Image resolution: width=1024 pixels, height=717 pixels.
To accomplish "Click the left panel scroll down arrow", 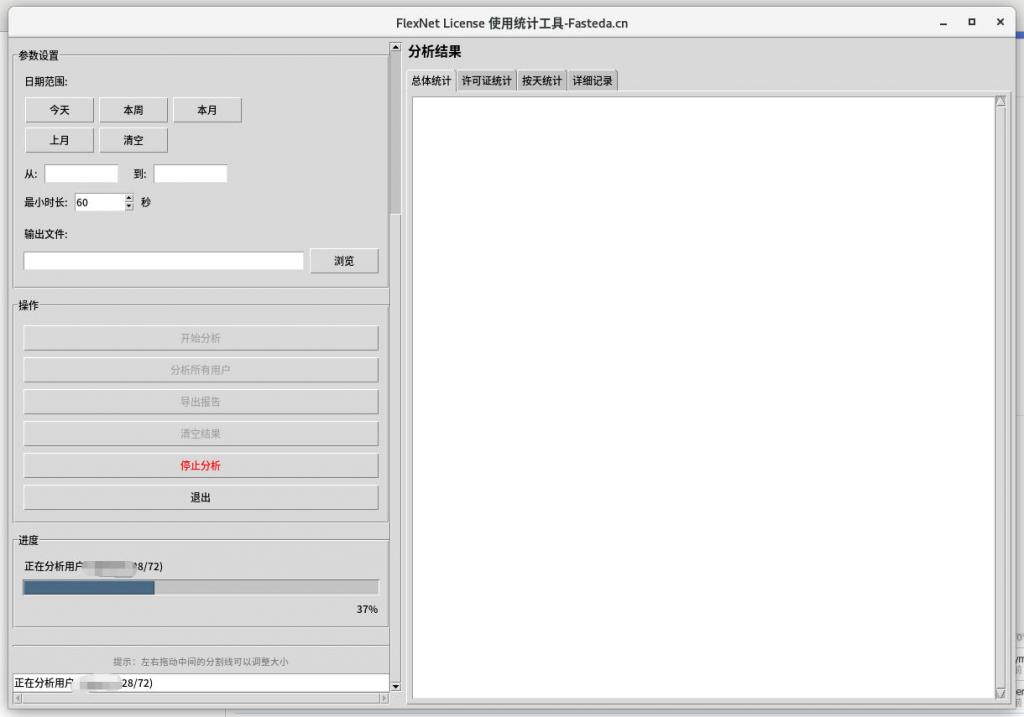I will (x=395, y=686).
